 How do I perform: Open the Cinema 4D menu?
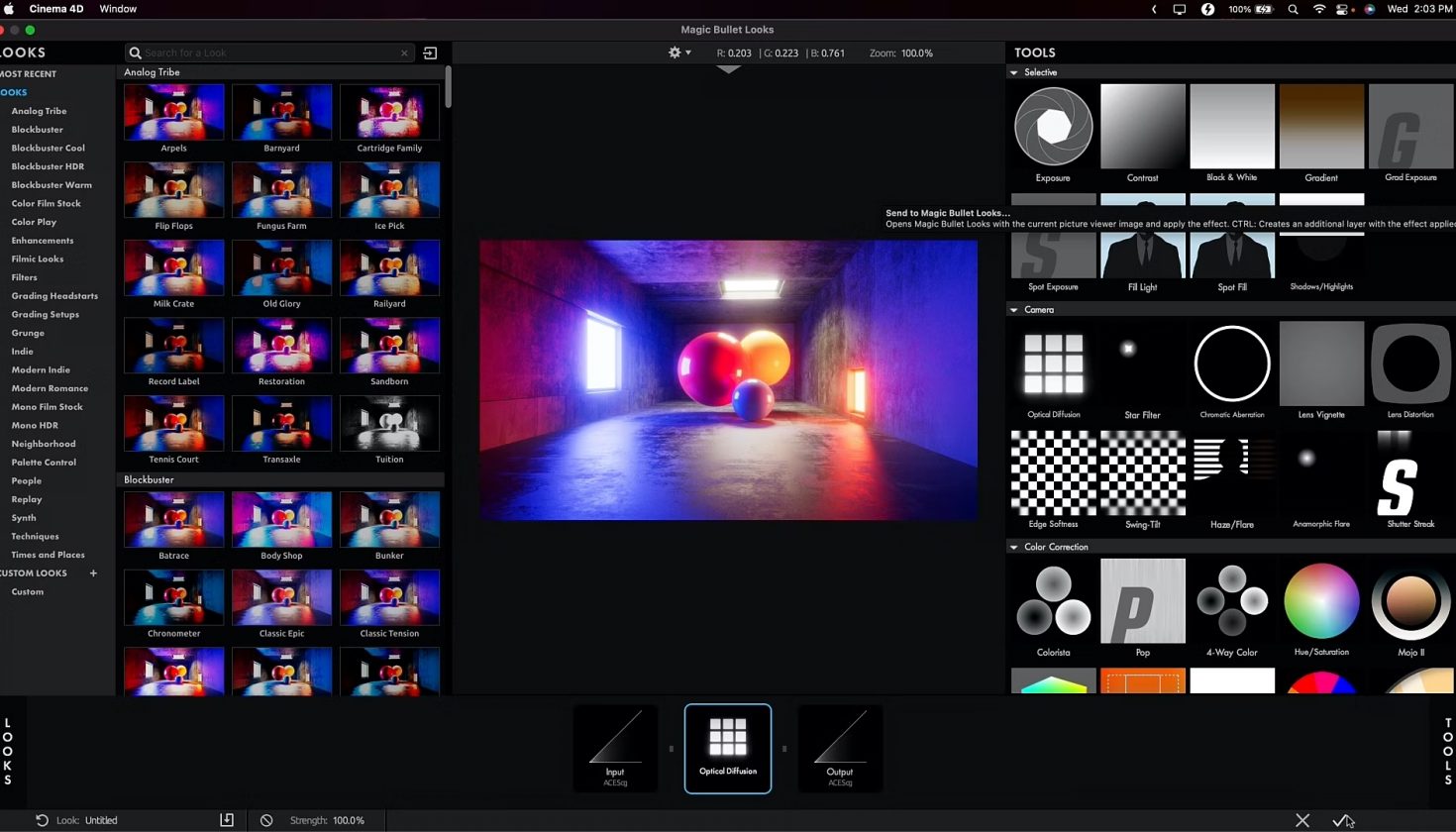click(56, 9)
